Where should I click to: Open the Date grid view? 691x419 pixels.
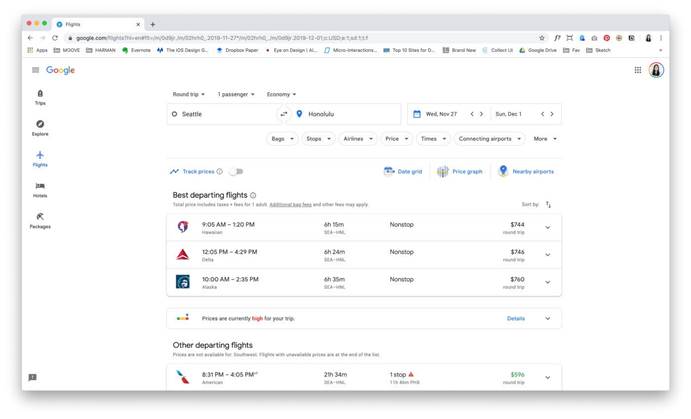[x=403, y=171]
